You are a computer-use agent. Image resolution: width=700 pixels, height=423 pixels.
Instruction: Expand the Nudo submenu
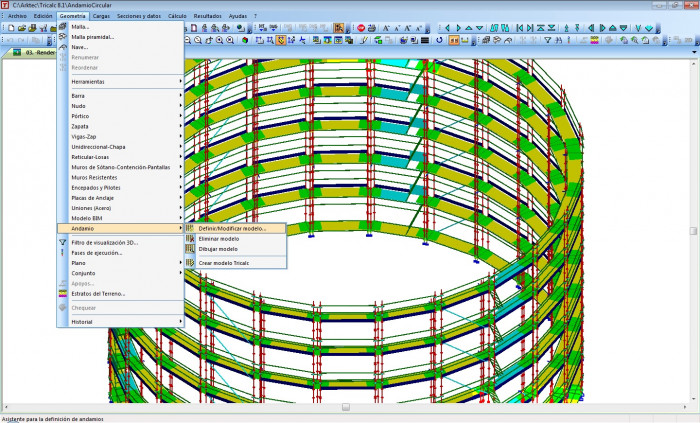[121, 106]
